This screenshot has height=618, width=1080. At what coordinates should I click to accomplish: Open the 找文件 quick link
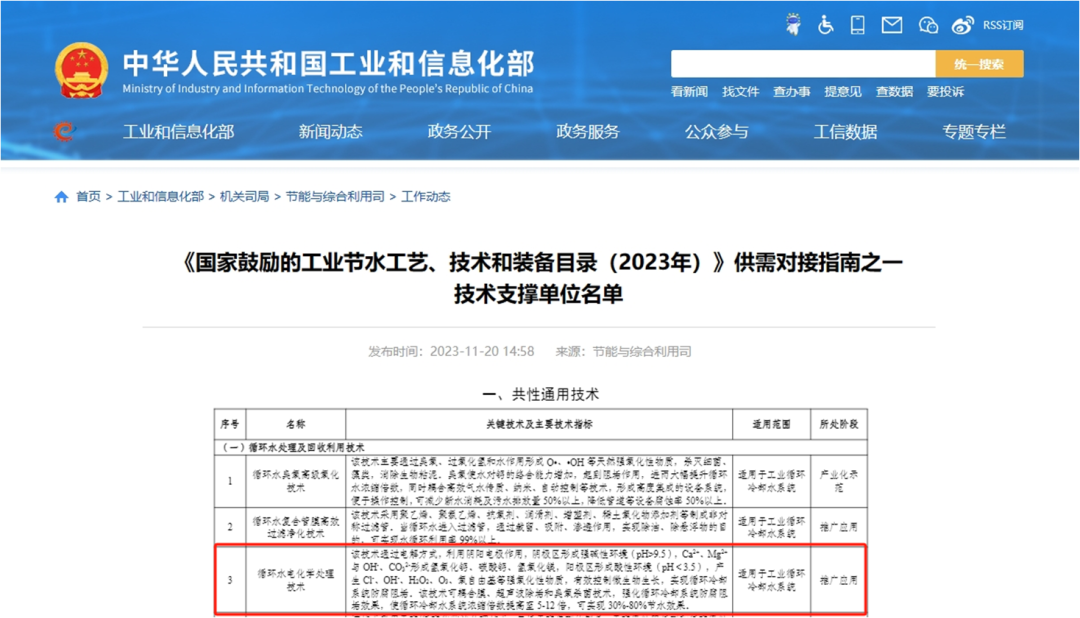tap(740, 92)
